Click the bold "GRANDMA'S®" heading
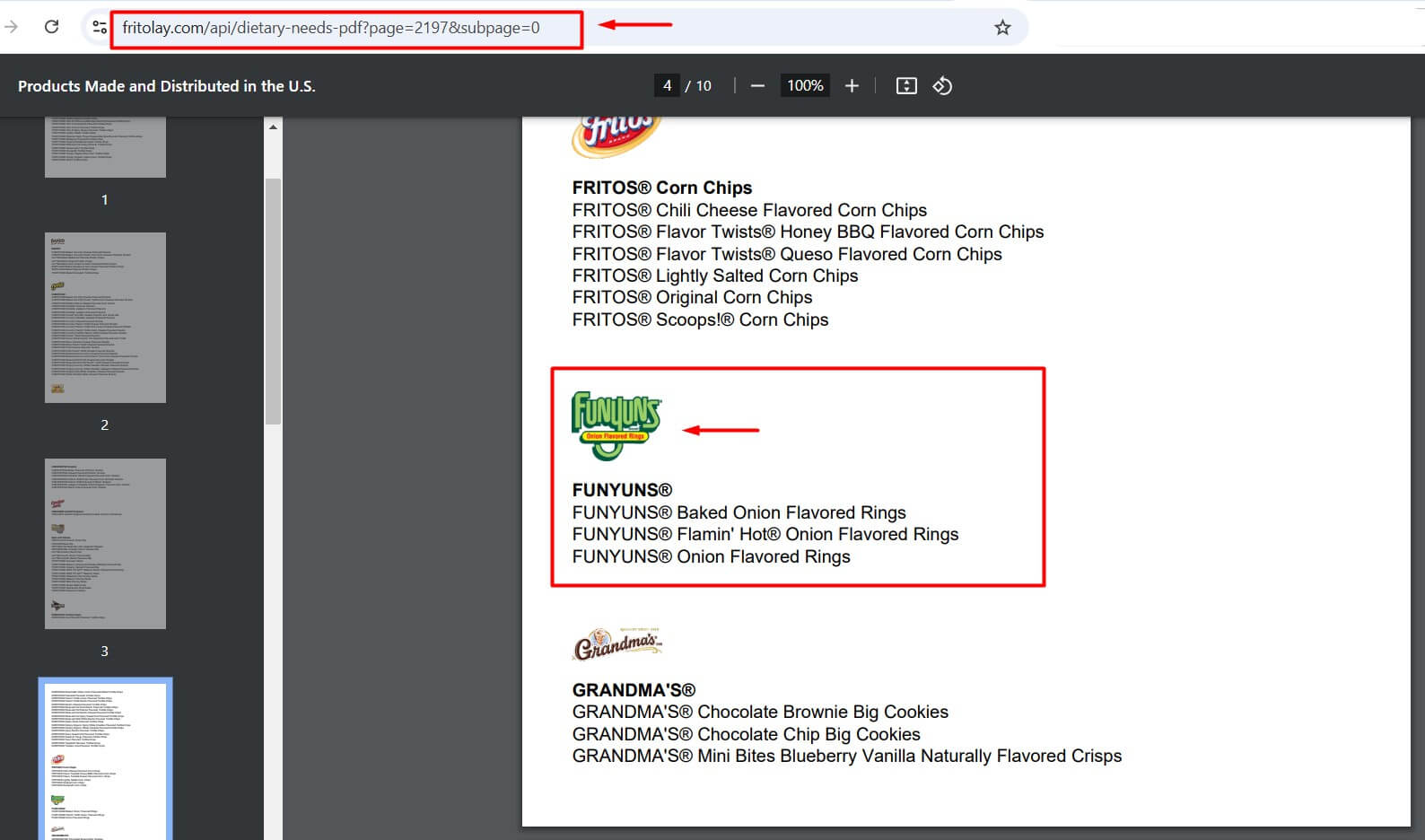This screenshot has height=840, width=1425. pyautogui.click(x=634, y=690)
